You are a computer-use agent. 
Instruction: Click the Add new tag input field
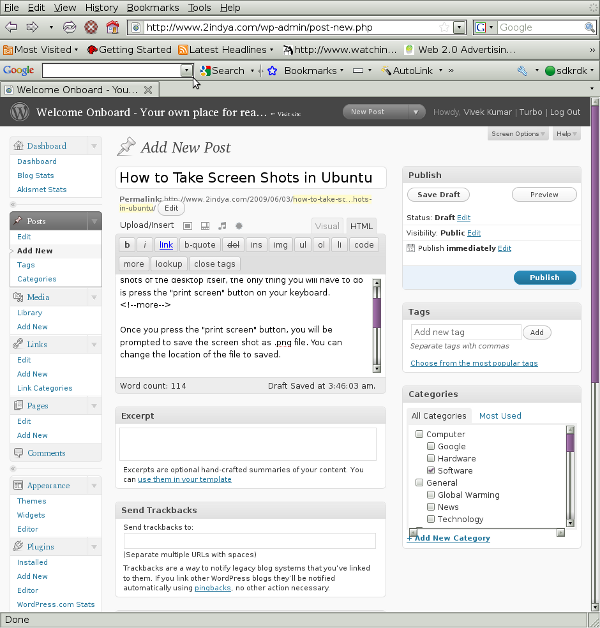pos(466,332)
